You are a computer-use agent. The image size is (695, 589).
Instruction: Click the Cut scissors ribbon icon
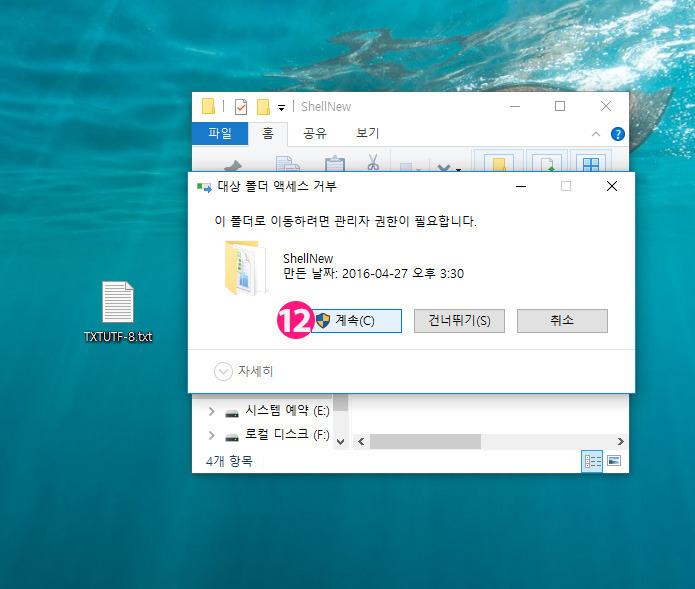point(373,162)
